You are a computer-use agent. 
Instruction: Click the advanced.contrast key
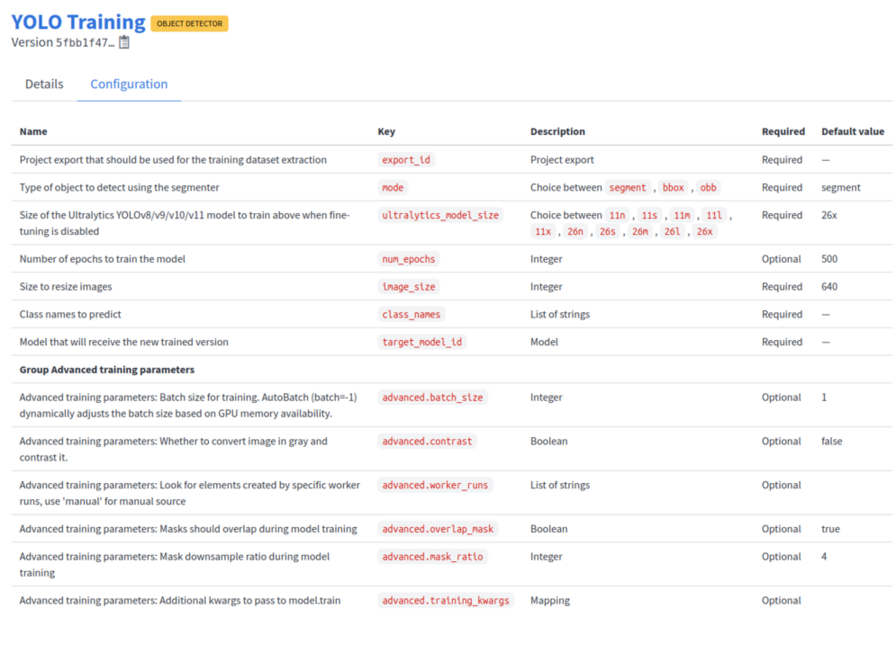point(427,441)
